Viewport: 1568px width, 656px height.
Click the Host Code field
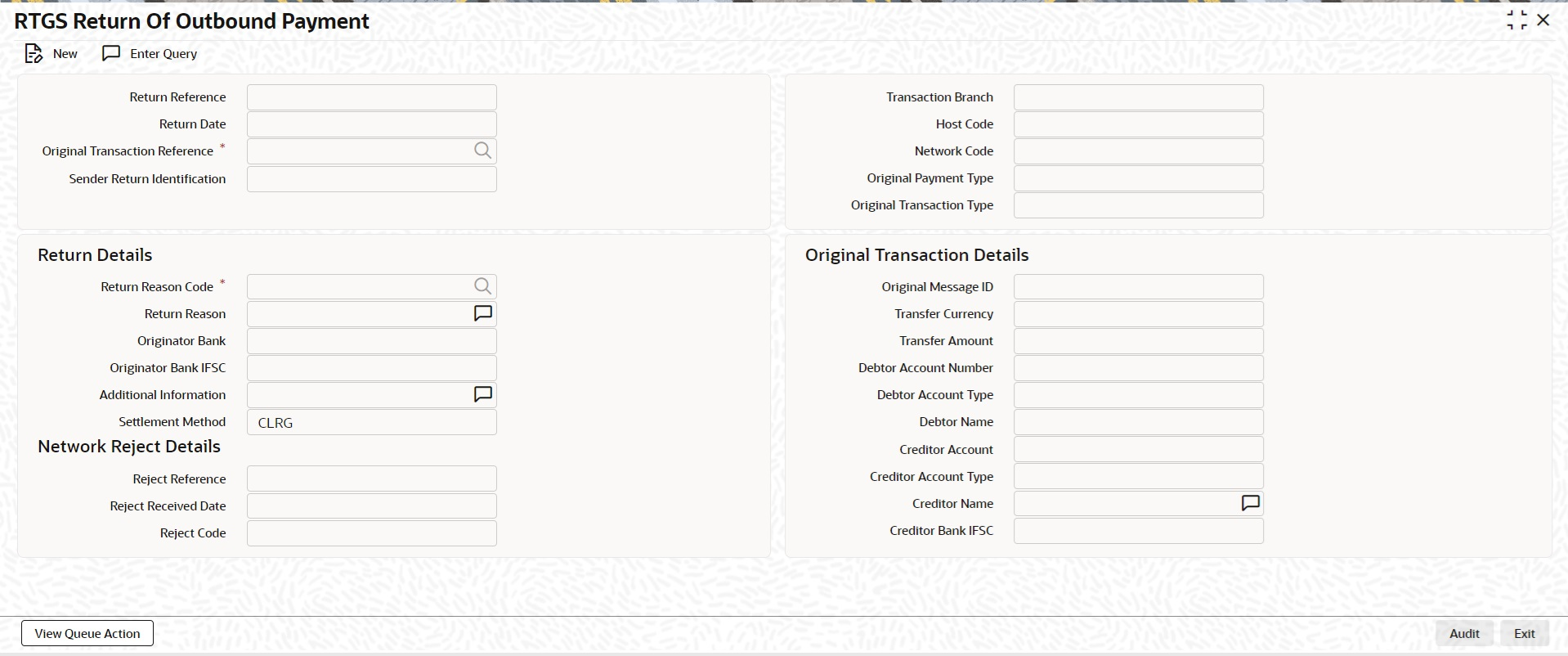point(1139,124)
